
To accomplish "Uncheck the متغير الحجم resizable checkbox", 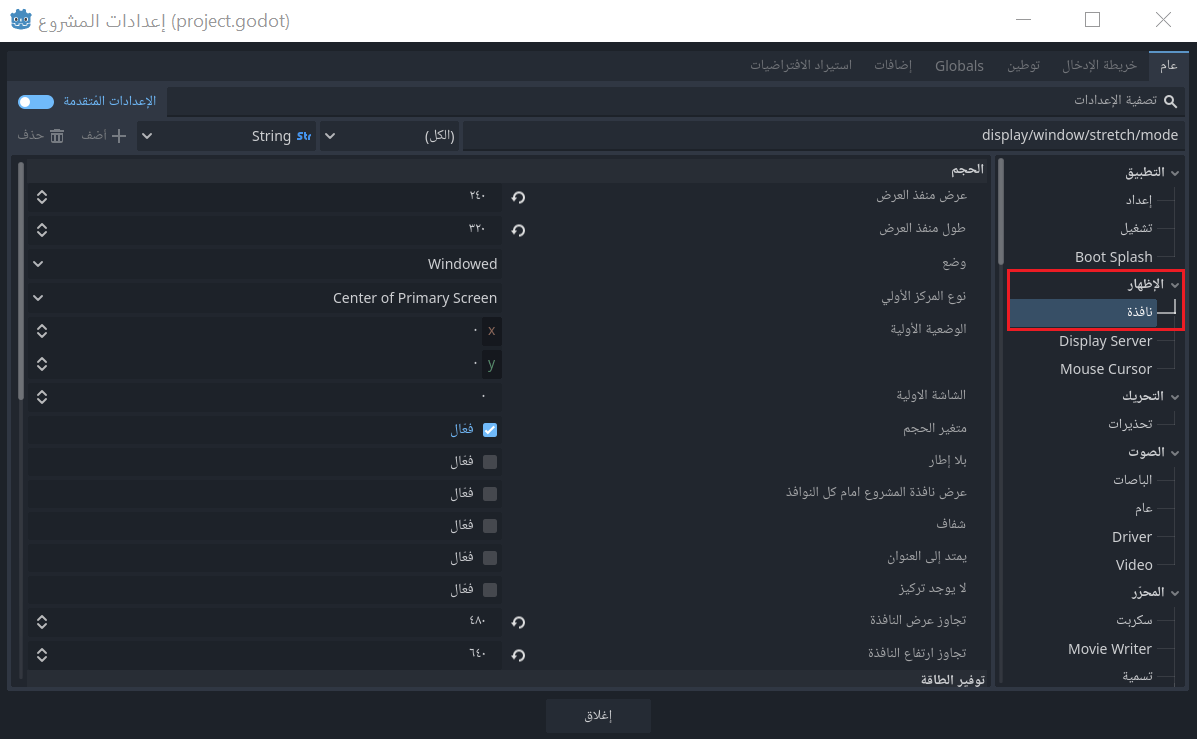I will [x=490, y=430].
